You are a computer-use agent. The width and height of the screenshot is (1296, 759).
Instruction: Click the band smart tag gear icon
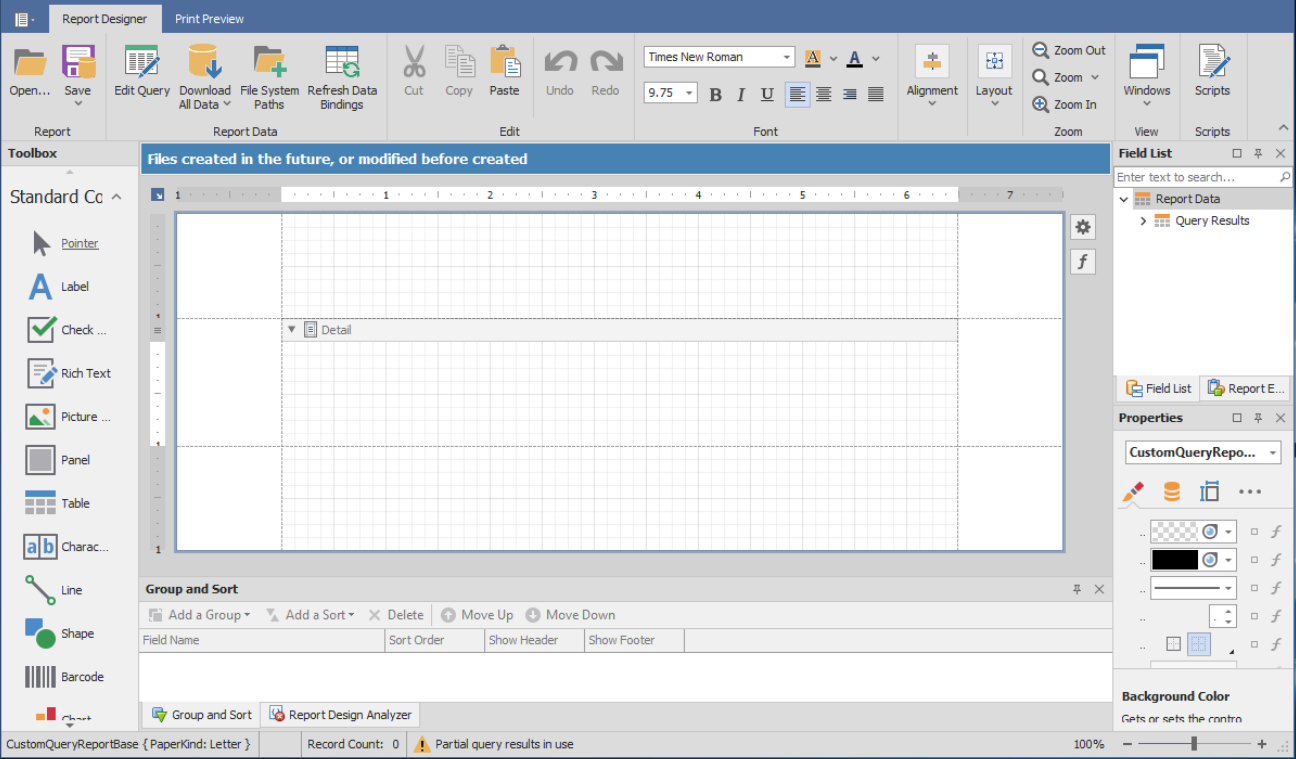pos(1082,227)
